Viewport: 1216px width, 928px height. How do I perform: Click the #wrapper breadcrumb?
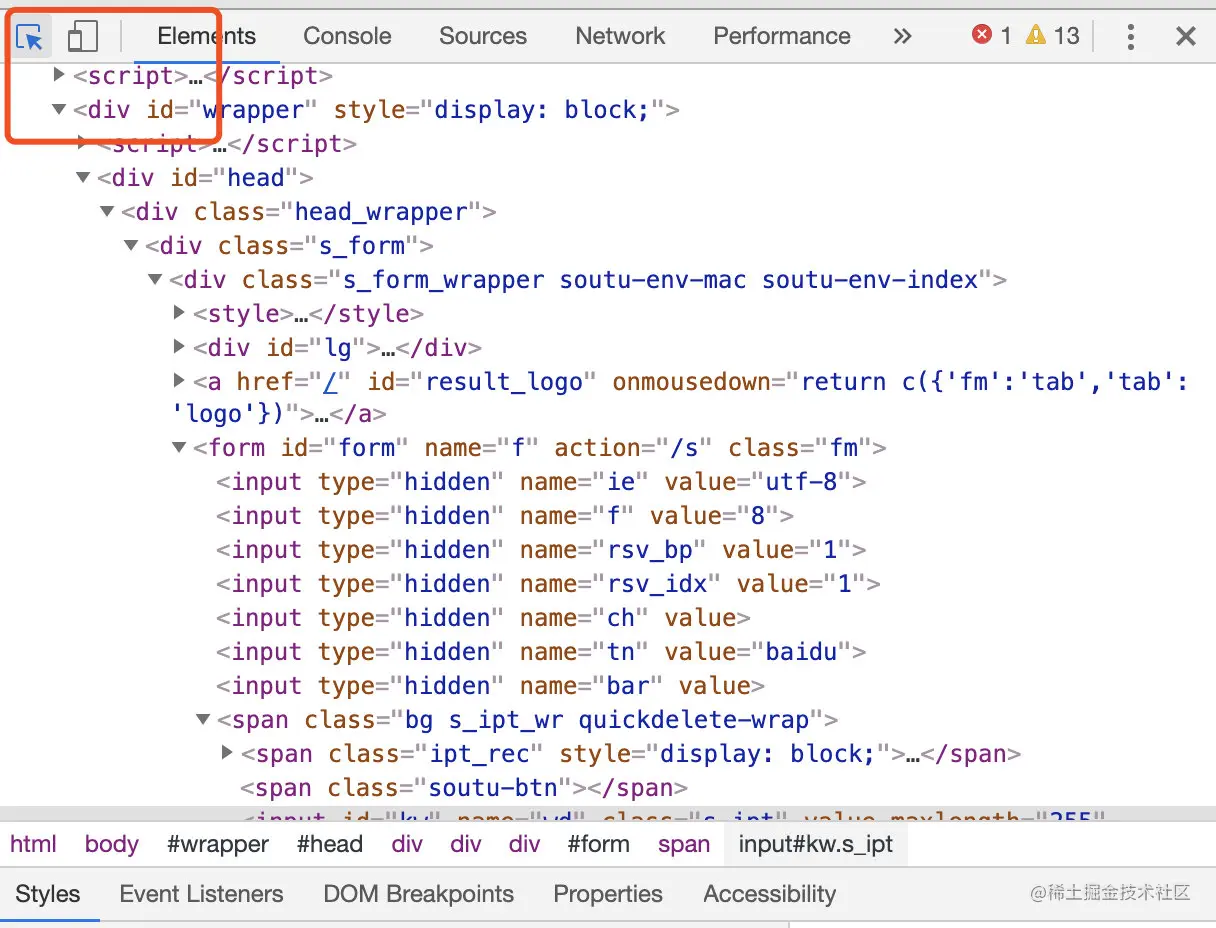coord(218,844)
